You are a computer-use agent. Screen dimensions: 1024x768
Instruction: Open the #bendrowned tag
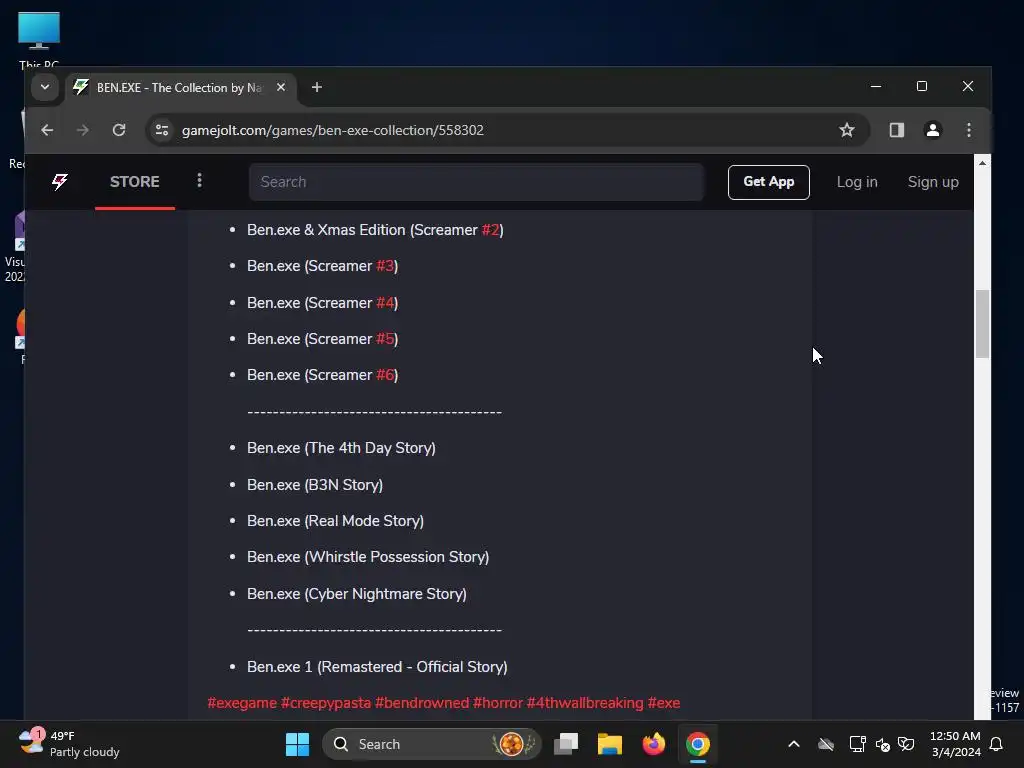pos(422,703)
